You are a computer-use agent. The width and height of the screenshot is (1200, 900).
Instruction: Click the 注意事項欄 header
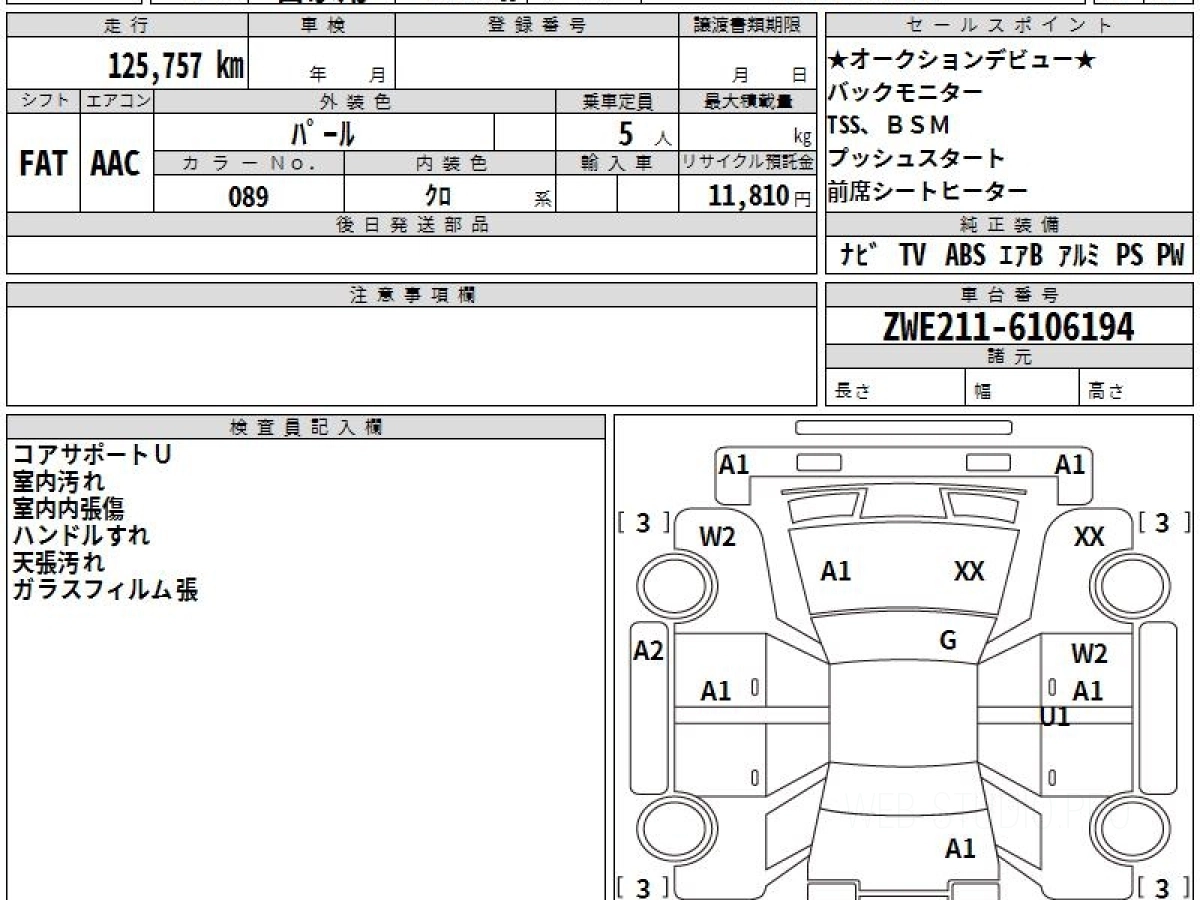pos(412,295)
